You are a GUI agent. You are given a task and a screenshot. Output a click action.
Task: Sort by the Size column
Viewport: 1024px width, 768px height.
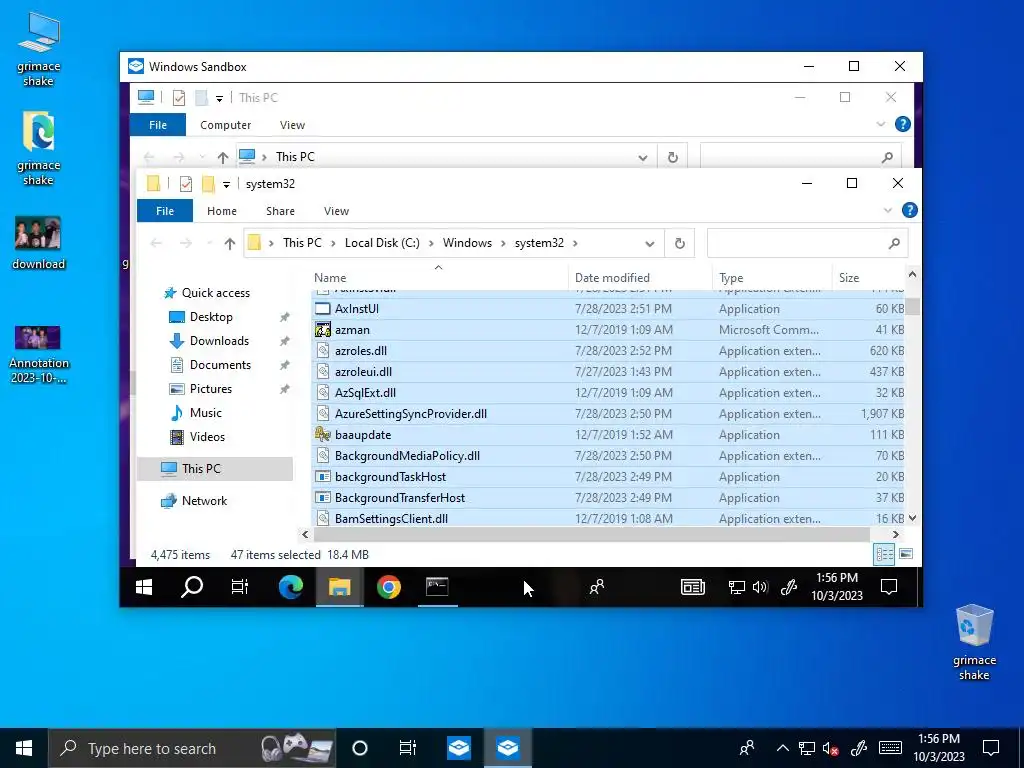[869, 278]
